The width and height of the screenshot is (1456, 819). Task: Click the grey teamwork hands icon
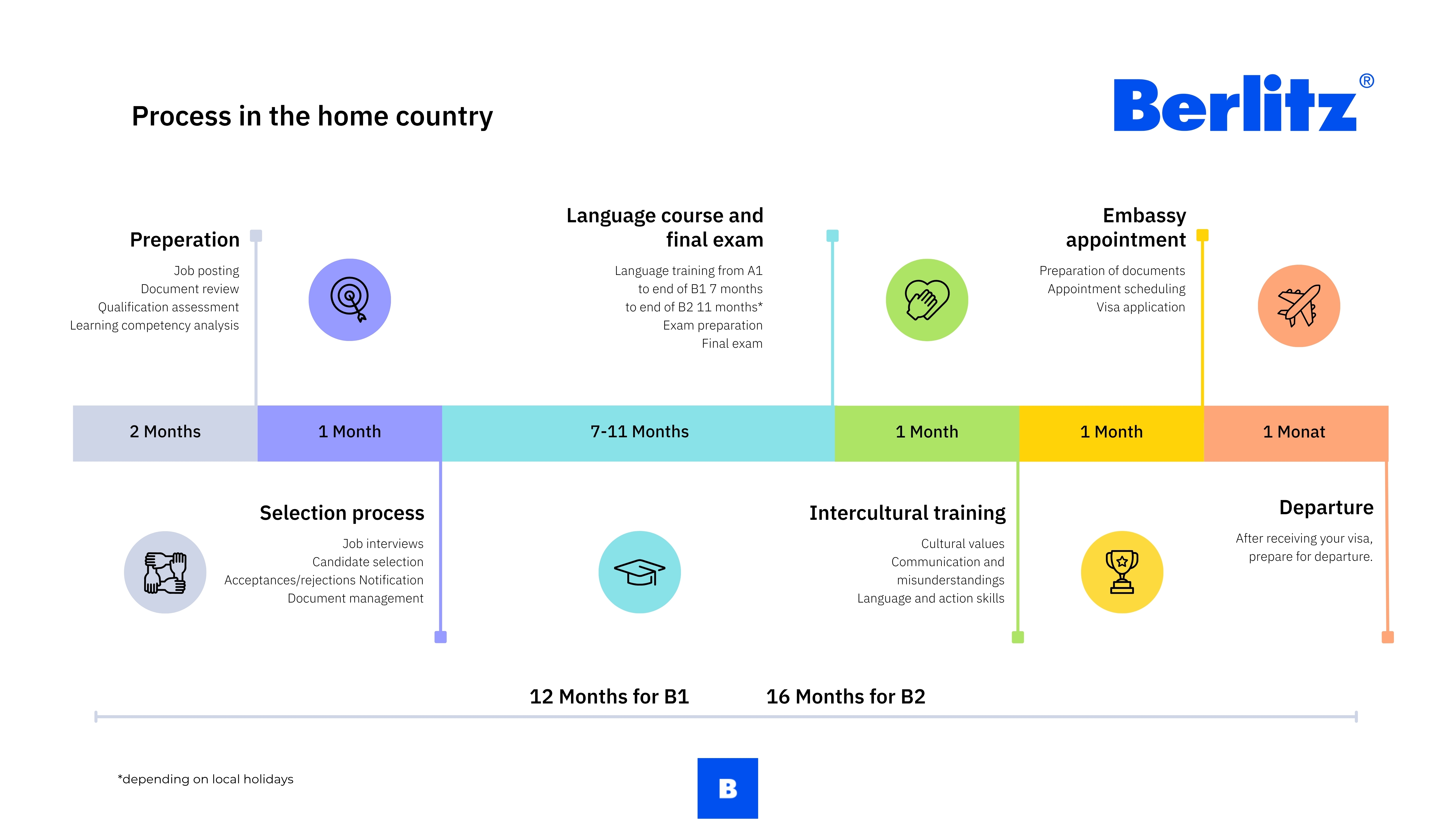(165, 572)
